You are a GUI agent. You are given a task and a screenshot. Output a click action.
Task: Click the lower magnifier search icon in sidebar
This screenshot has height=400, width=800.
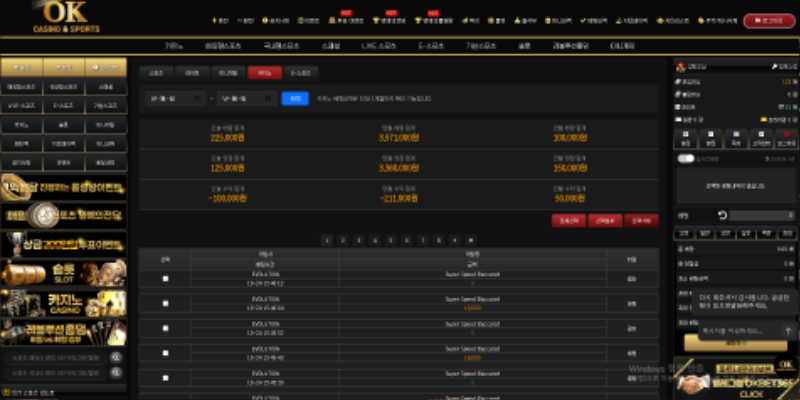116,374
